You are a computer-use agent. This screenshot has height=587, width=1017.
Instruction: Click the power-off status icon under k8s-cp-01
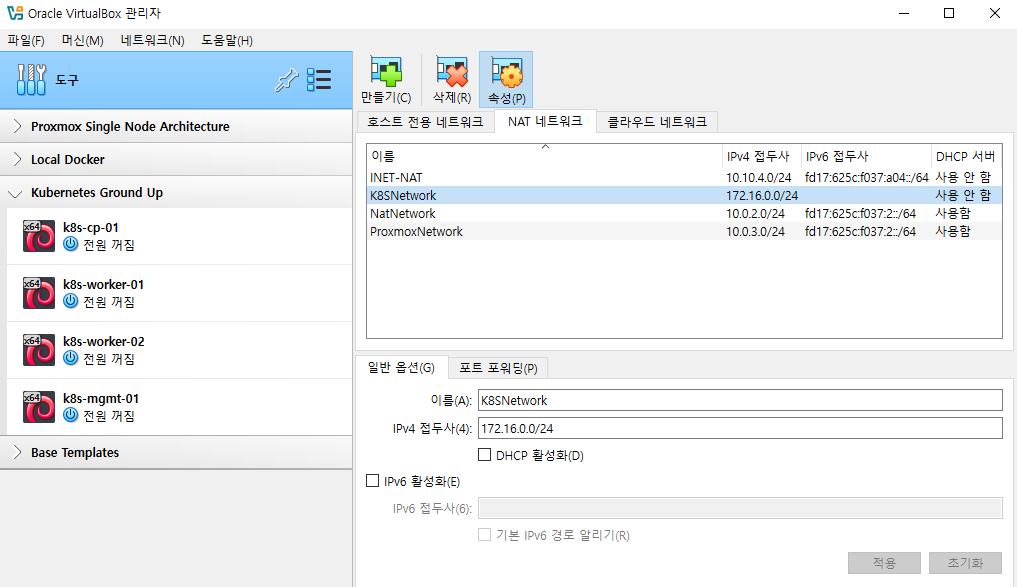[71, 245]
